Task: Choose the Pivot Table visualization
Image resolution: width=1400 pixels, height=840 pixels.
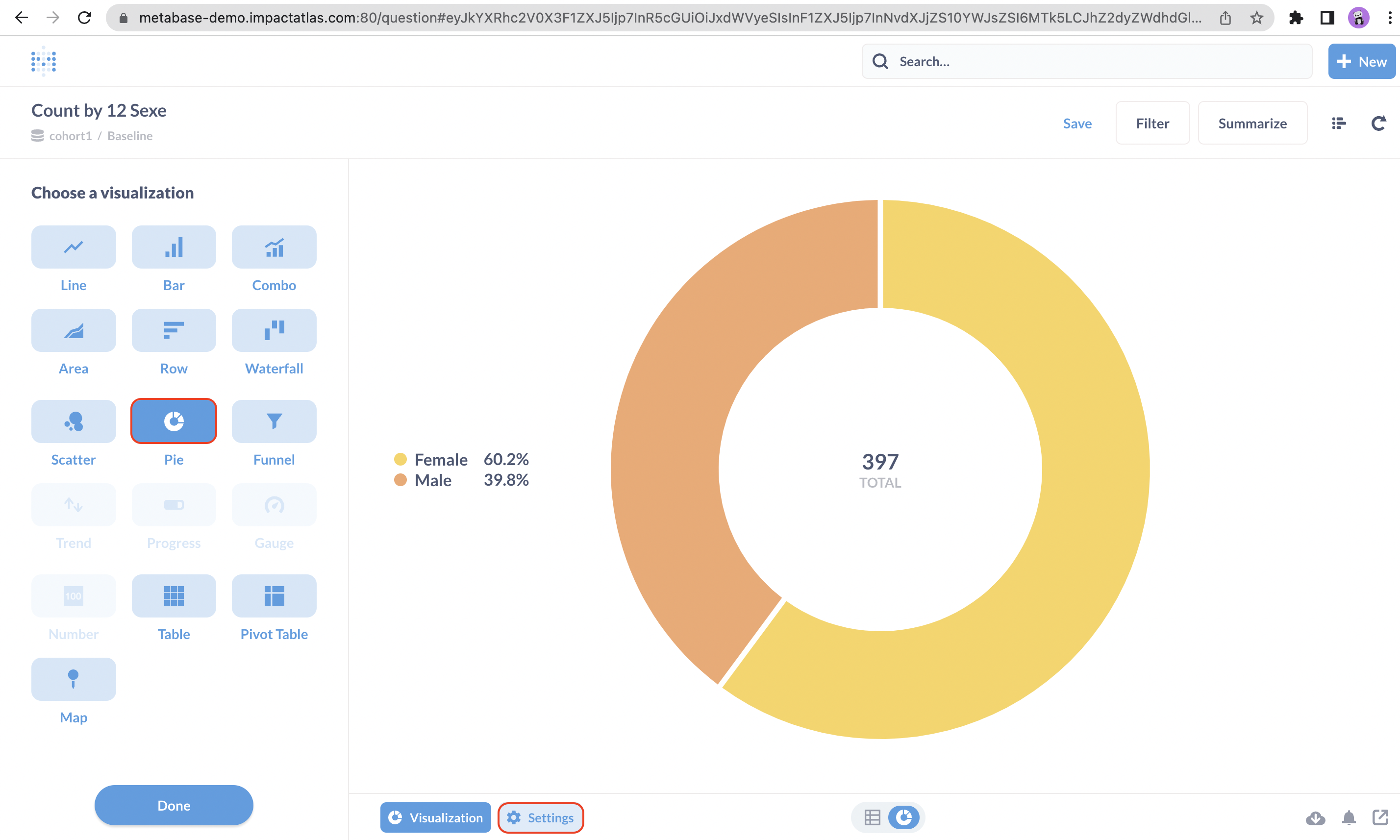Action: click(x=274, y=596)
